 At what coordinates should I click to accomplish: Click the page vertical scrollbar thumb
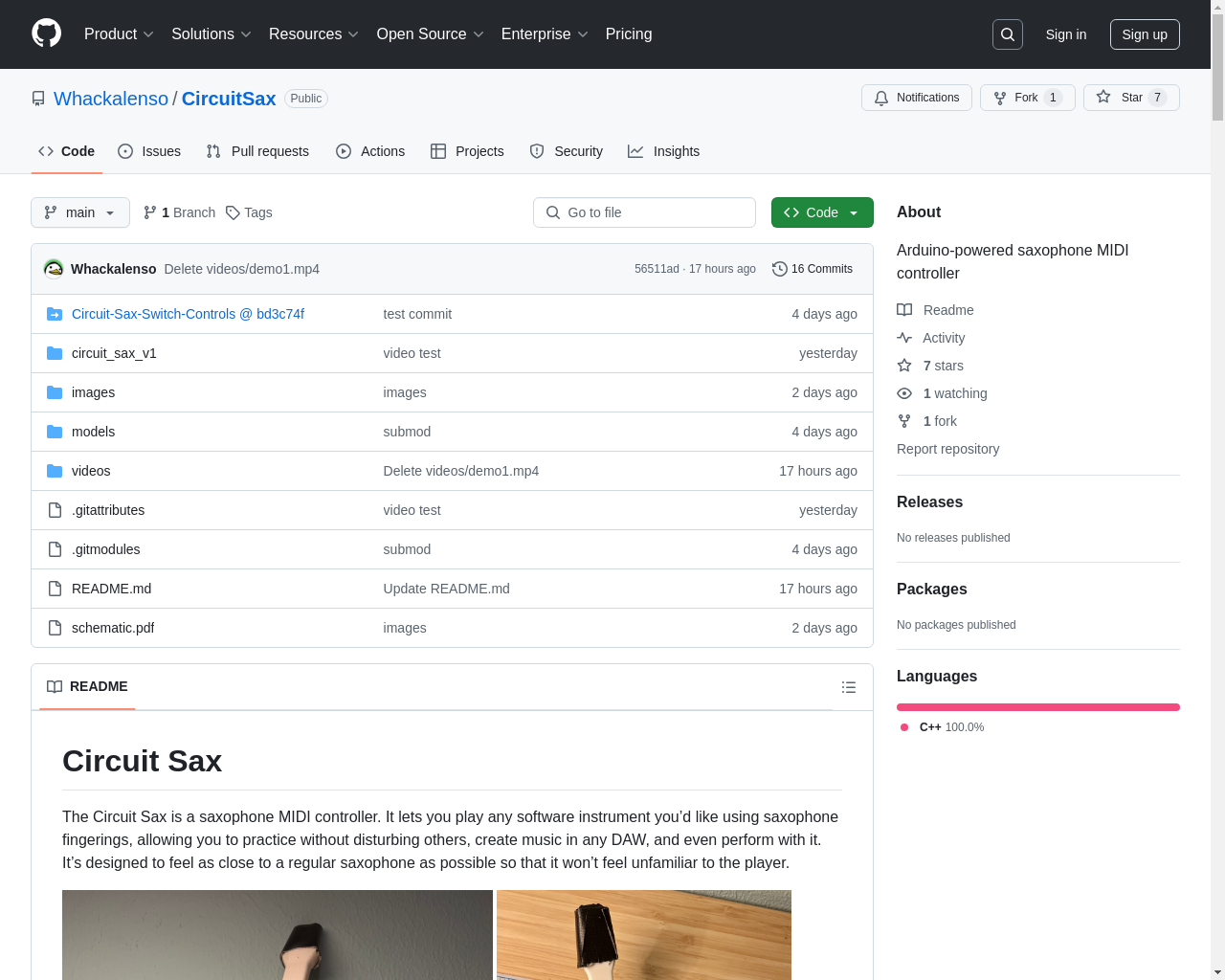[1217, 69]
